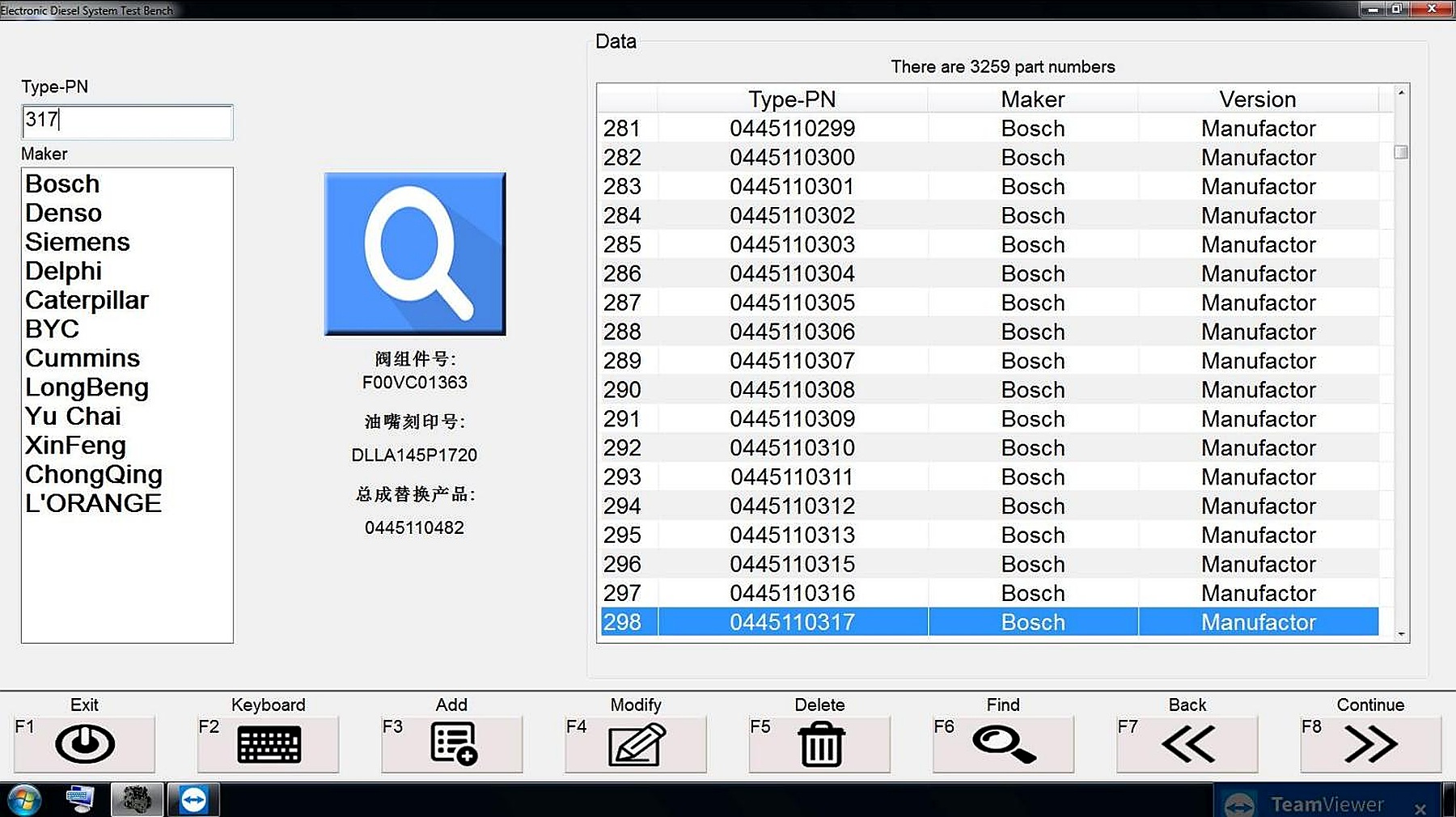
Task: Select part number 0445110316
Action: 792,594
